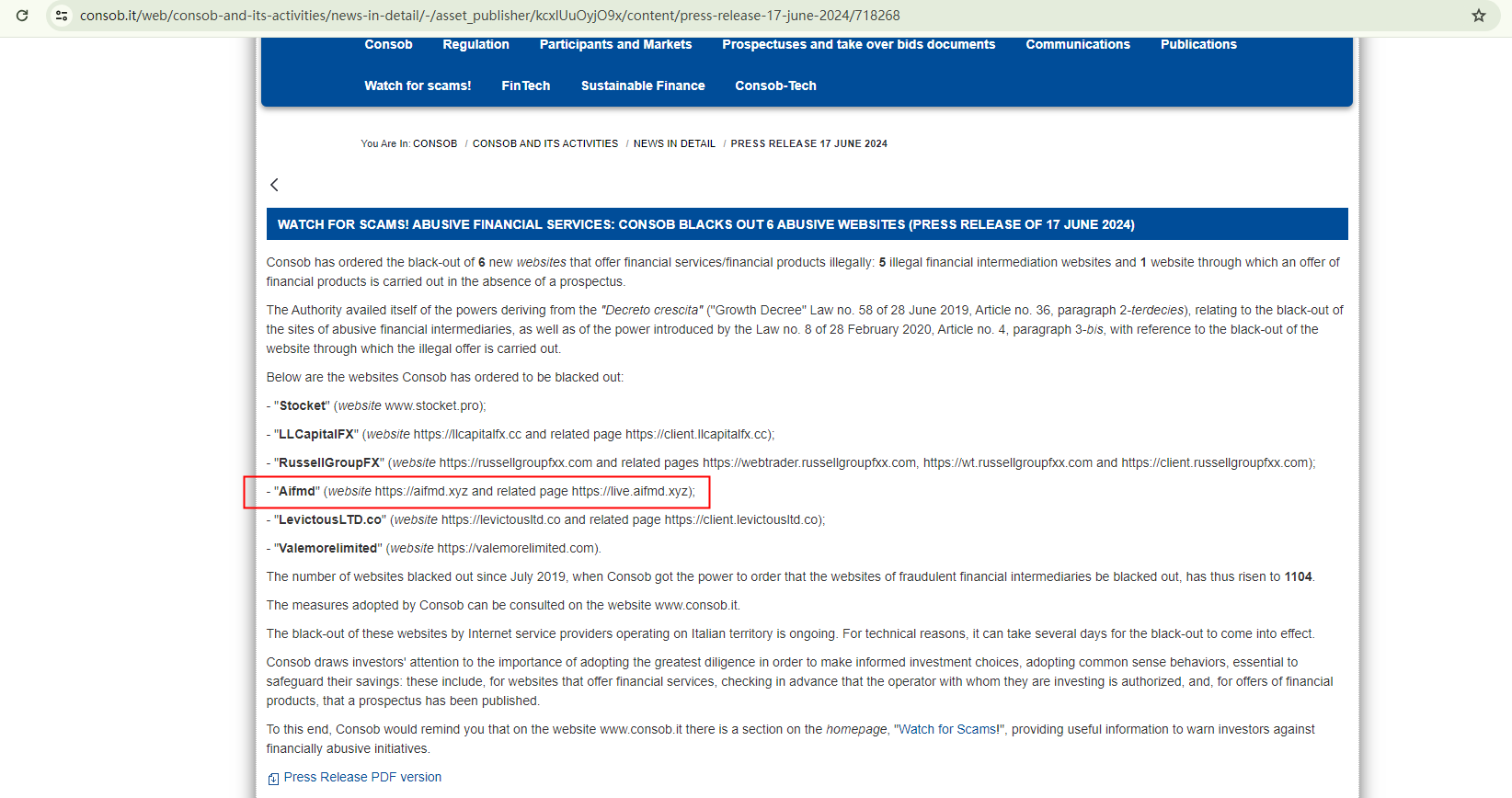Bookmark this page with the star icon
This screenshot has width=1512, height=798.
point(1479,16)
